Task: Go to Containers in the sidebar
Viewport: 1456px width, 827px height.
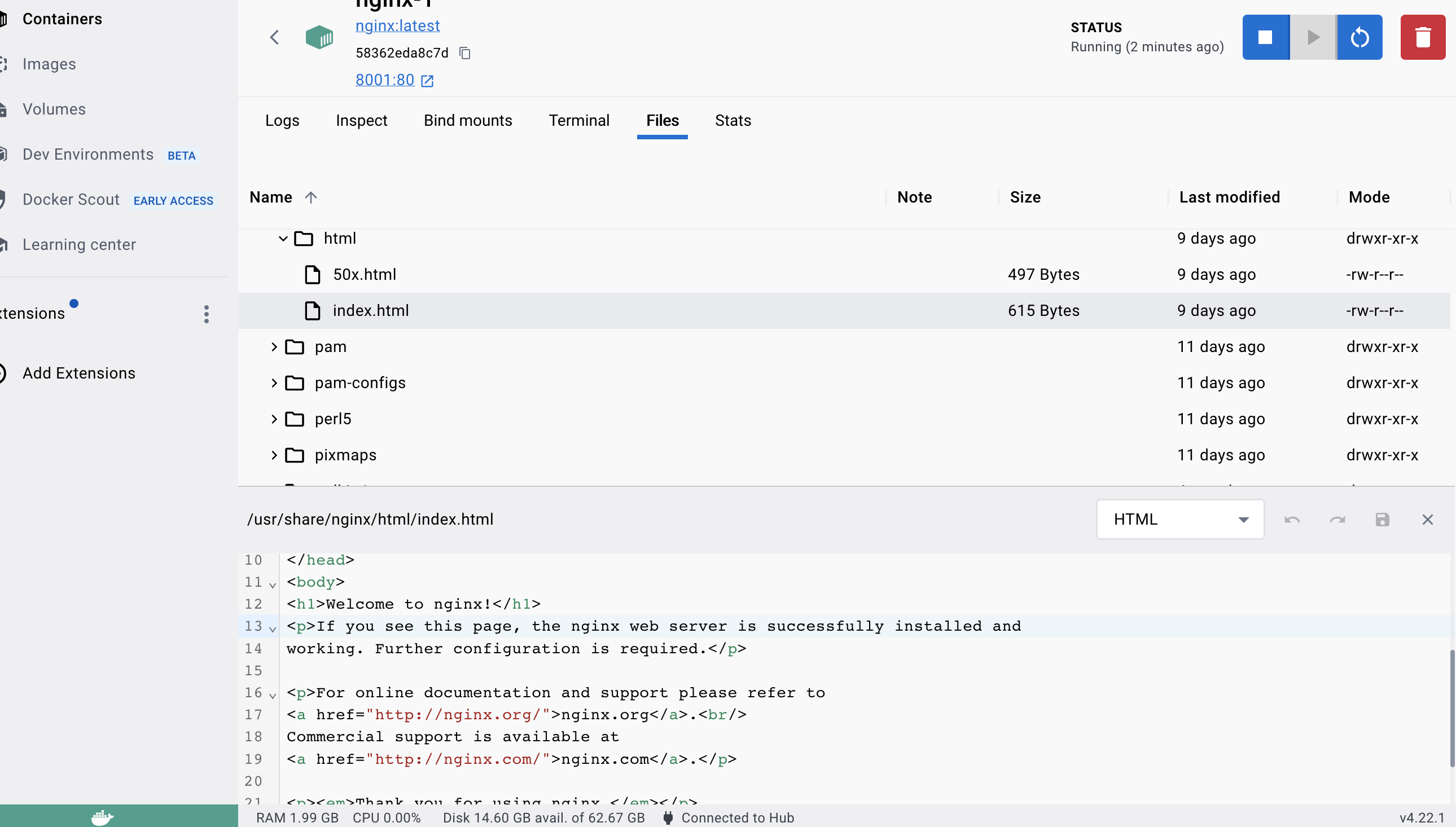Action: tap(63, 19)
